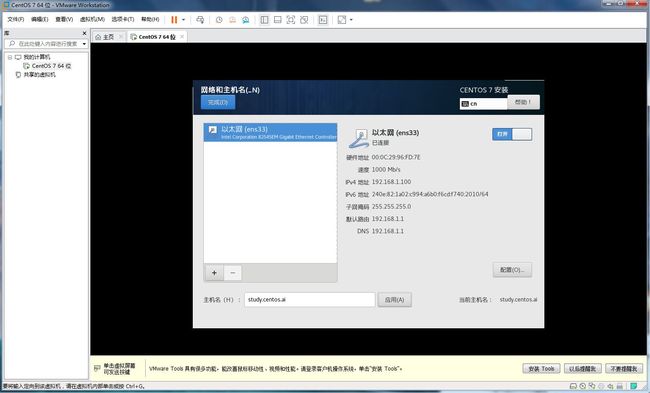Open the stretch display dropdown arrow
This screenshot has height=393, width=650.
click(x=351, y=20)
